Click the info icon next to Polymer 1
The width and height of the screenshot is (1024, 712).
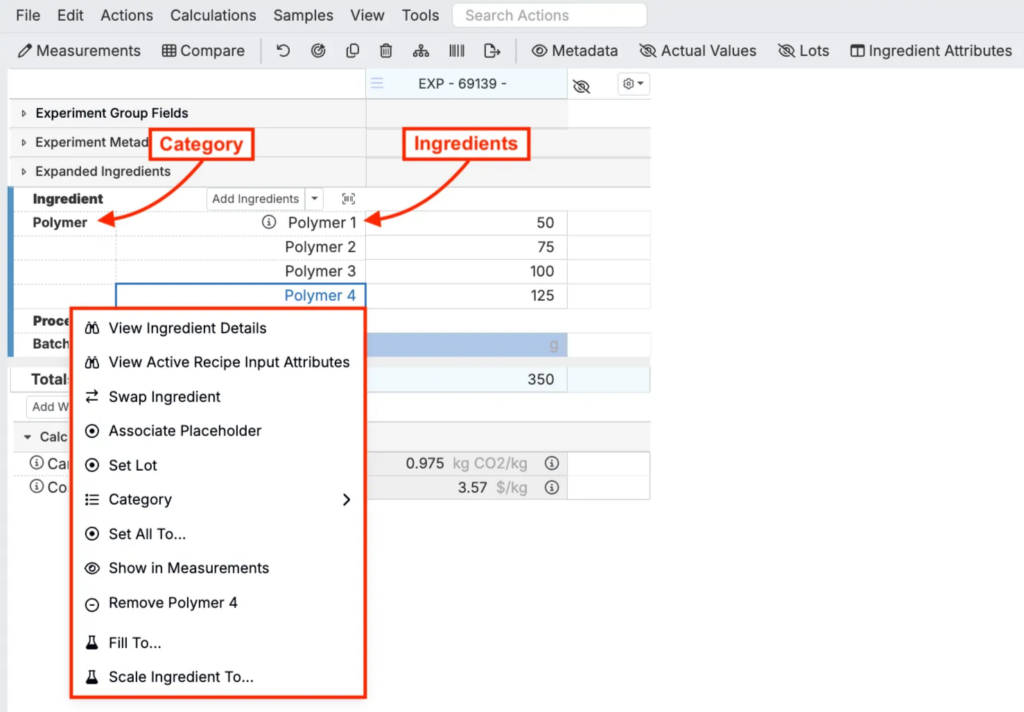(x=268, y=223)
